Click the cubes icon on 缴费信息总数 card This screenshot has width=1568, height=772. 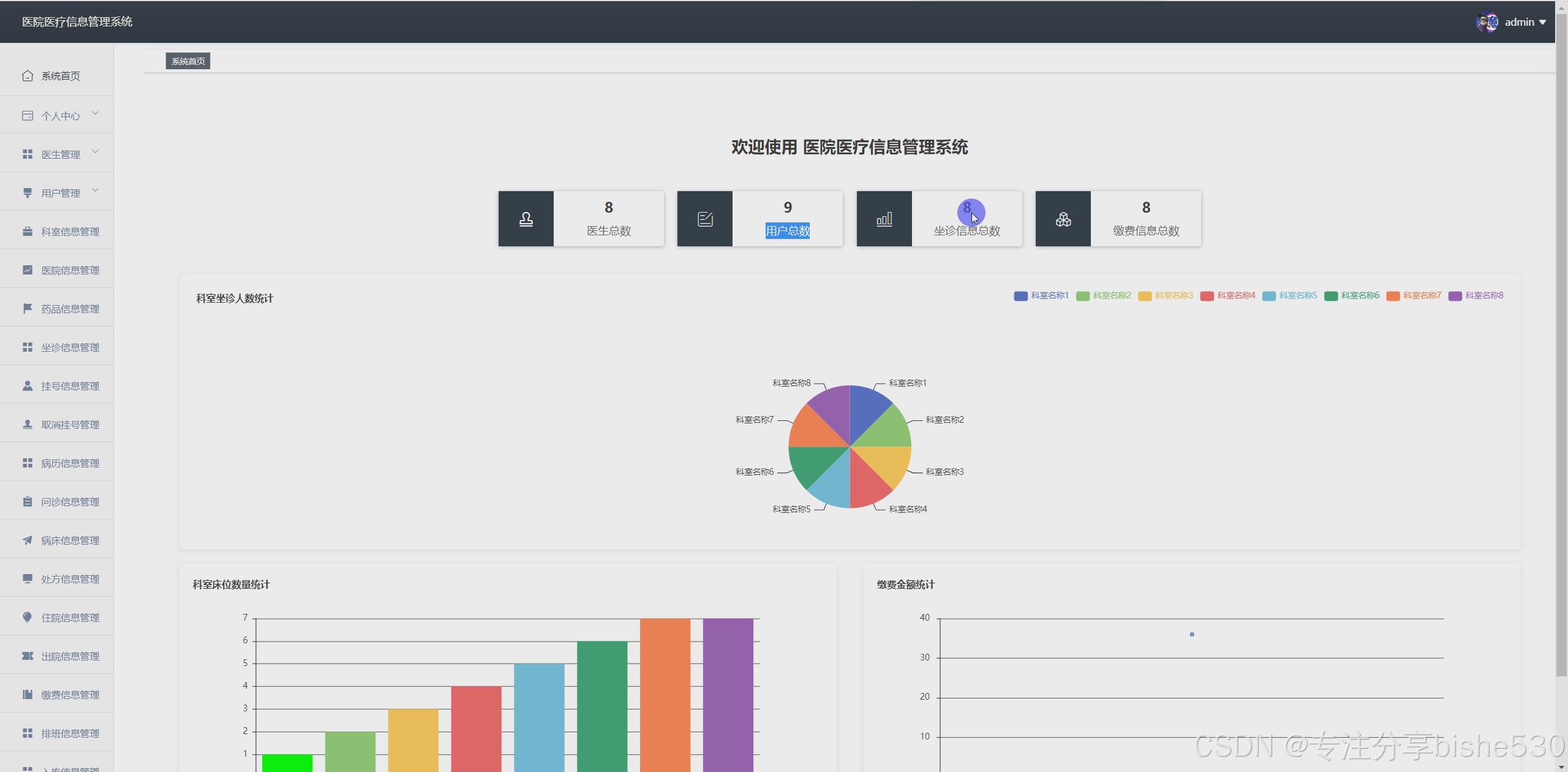point(1063,219)
